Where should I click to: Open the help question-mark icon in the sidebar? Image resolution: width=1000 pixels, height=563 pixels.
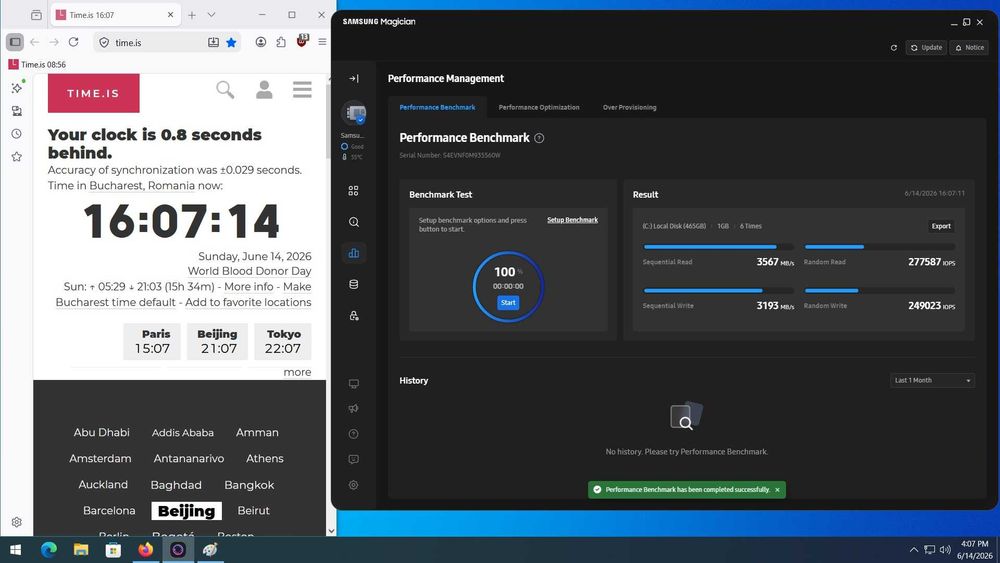(353, 434)
